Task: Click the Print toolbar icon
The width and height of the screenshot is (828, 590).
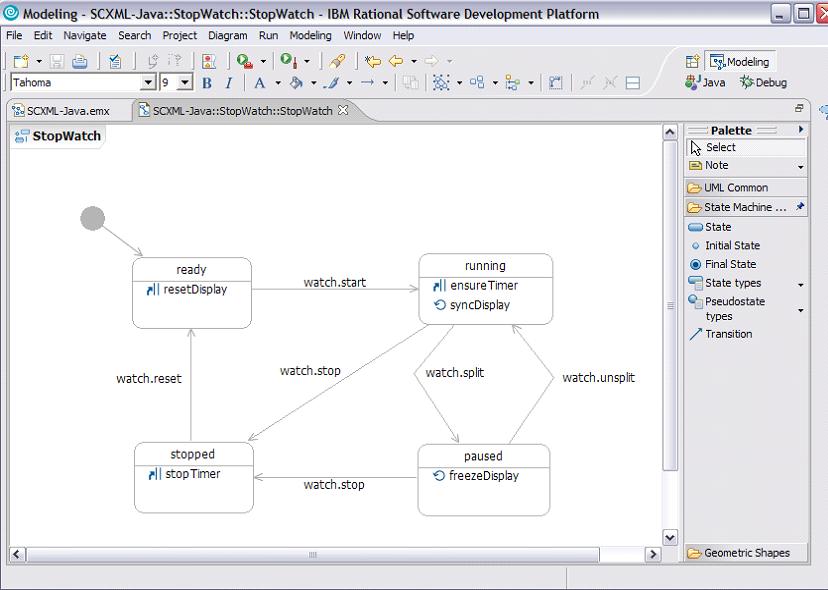Action: (x=79, y=61)
